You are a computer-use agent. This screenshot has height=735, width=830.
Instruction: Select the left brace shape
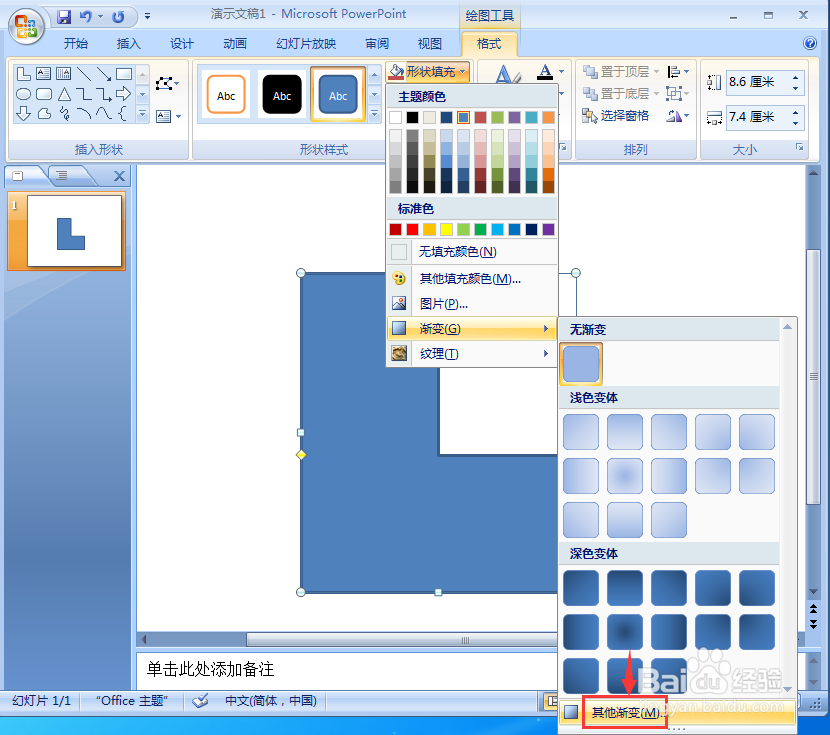(123, 113)
